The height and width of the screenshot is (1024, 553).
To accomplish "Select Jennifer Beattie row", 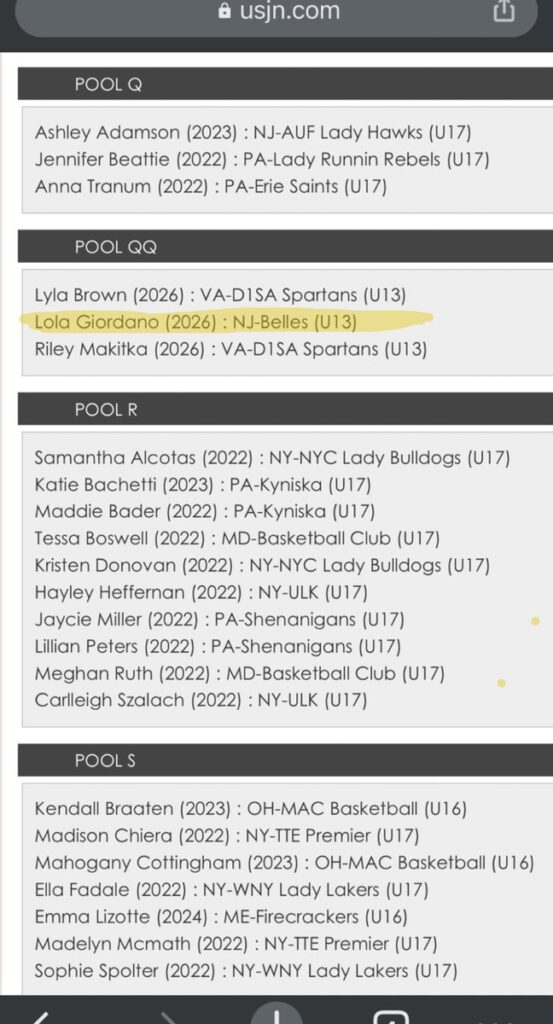I will (x=262, y=159).
